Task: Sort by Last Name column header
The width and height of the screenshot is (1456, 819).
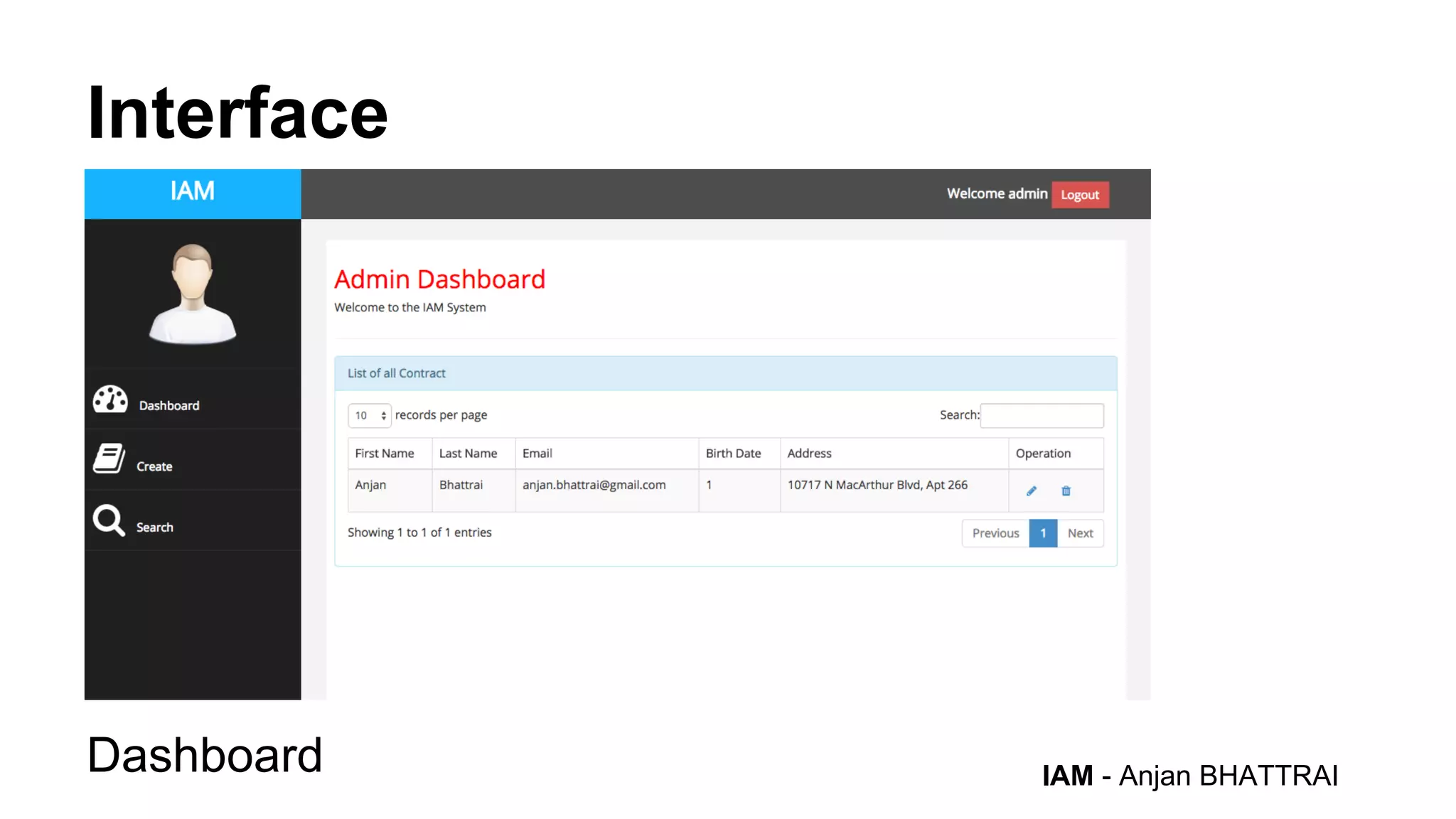Action: [473, 454]
